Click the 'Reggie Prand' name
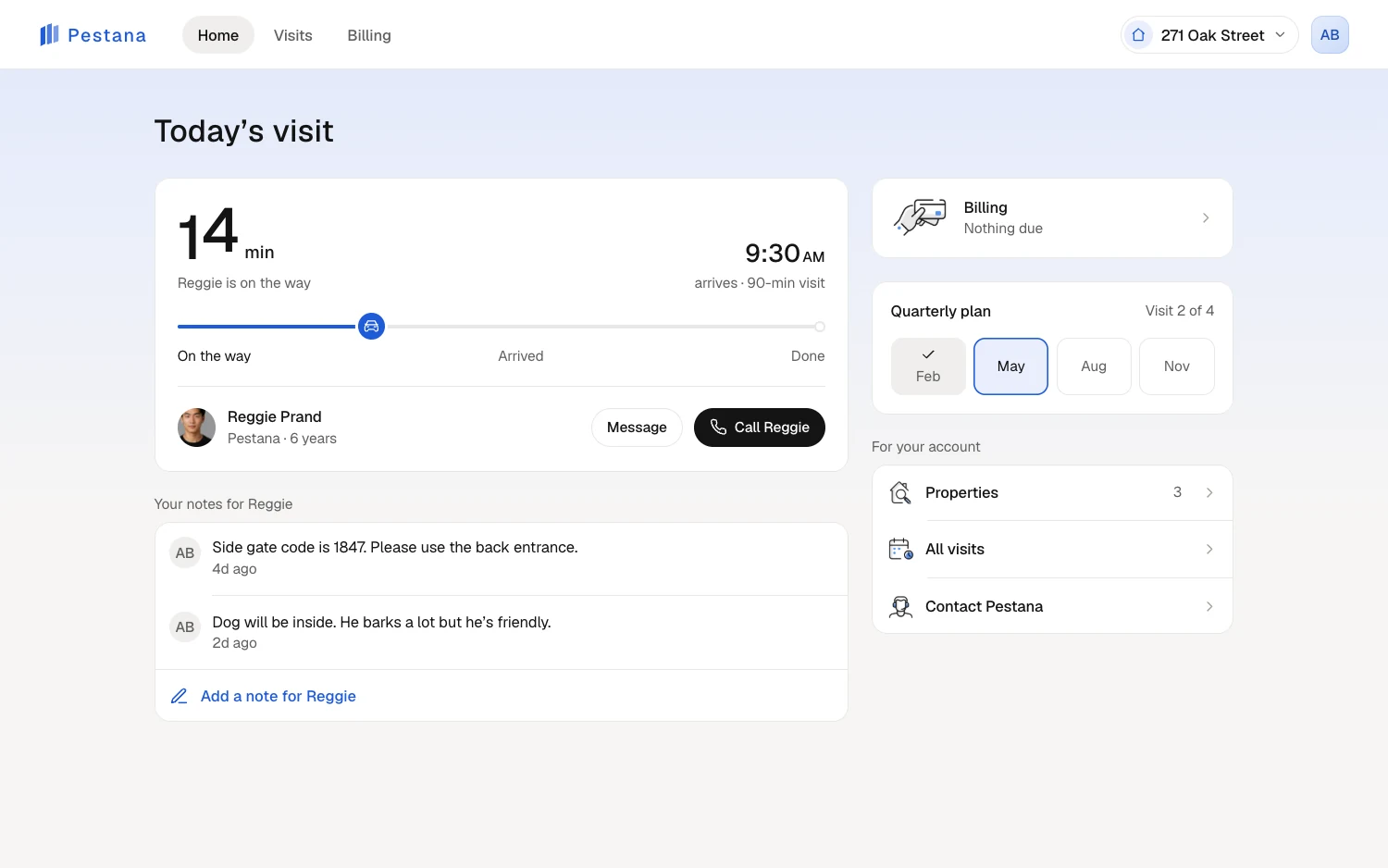 tap(275, 416)
